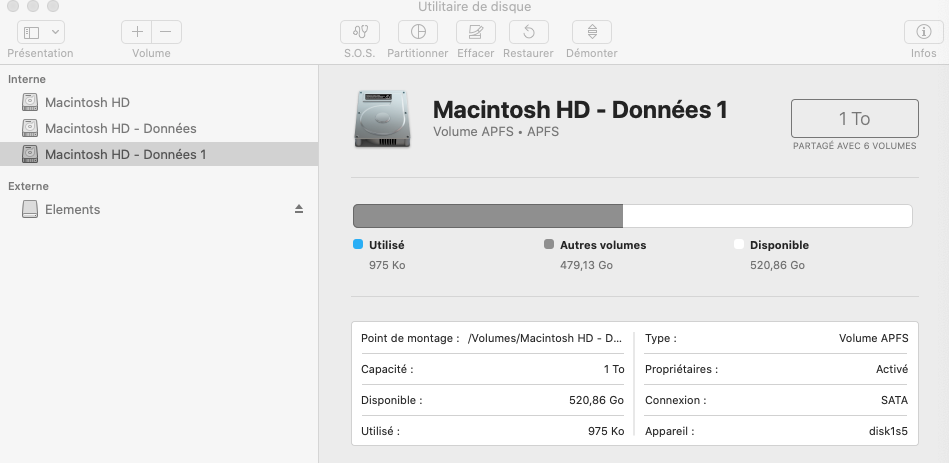Select Macintosh HD - Données volume
This screenshot has height=463, width=949.
(120, 128)
